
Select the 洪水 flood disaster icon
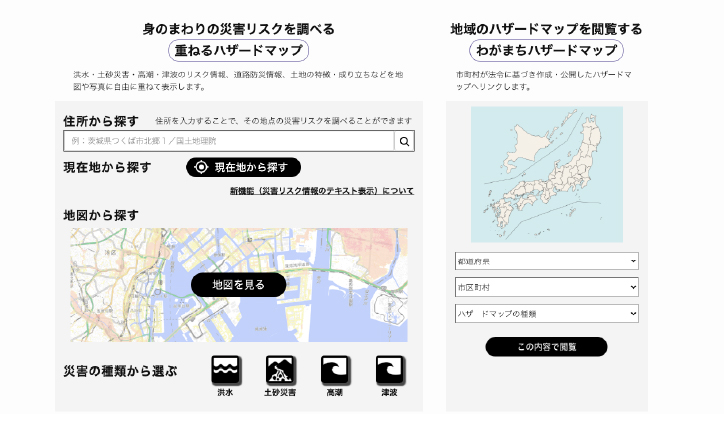coord(225,370)
